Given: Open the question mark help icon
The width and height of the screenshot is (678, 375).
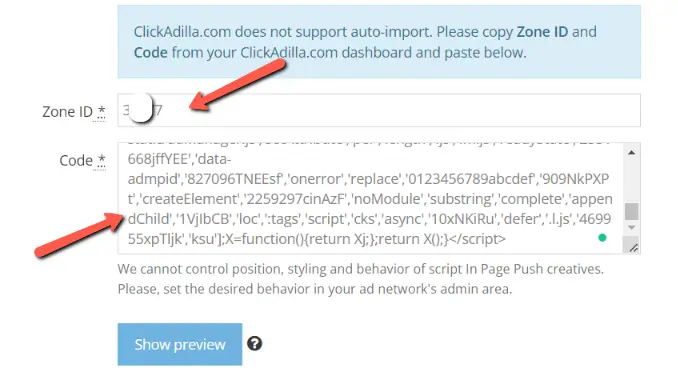Looking at the screenshot, I should pos(255,344).
